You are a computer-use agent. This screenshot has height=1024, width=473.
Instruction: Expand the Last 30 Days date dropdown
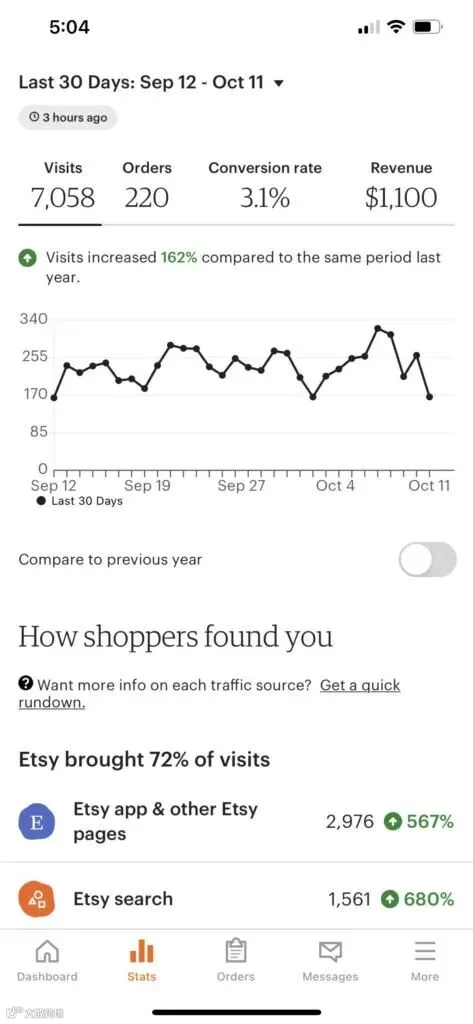pyautogui.click(x=152, y=83)
